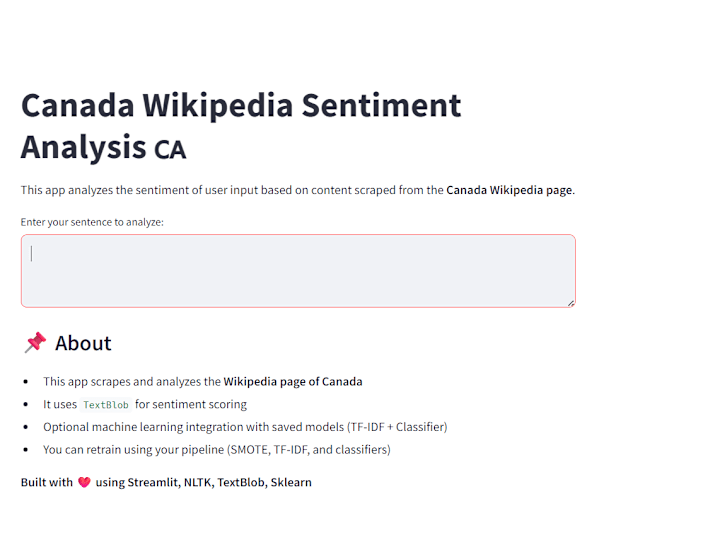Click the TextBlob bullet point marker
This screenshot has height=540, width=720.
click(x=26, y=405)
